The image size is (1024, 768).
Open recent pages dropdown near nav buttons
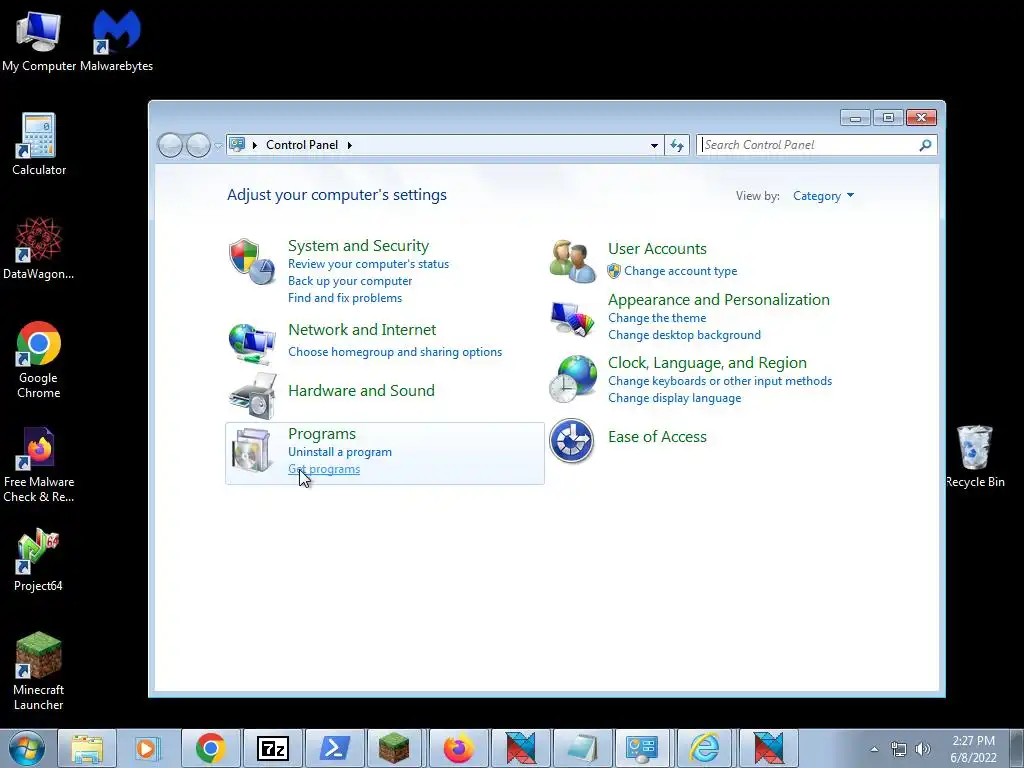(x=218, y=146)
